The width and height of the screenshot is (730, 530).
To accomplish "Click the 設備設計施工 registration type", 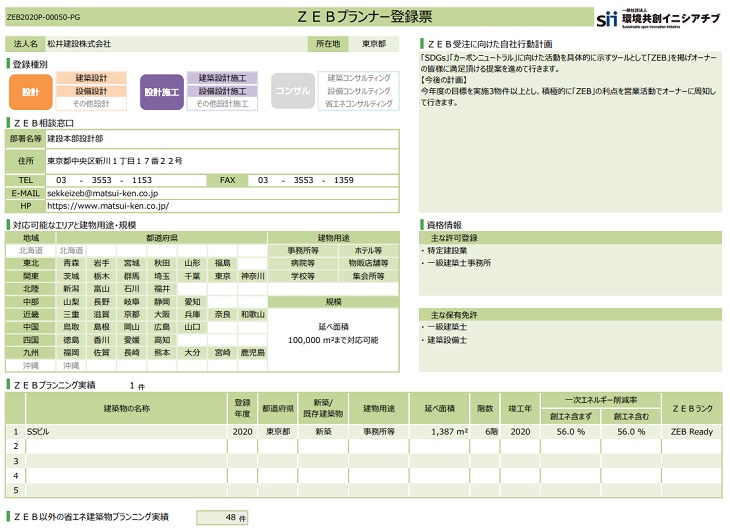I will (x=222, y=91).
